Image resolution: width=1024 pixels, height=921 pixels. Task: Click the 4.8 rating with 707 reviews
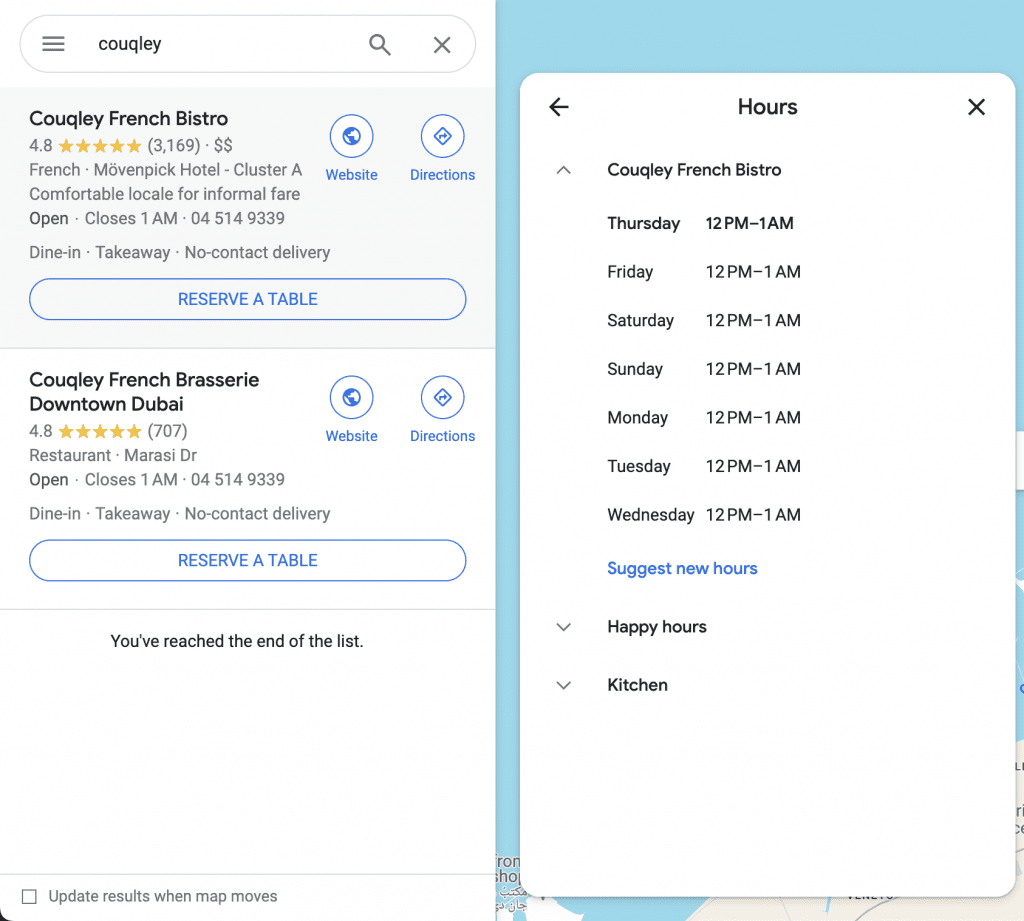point(108,431)
